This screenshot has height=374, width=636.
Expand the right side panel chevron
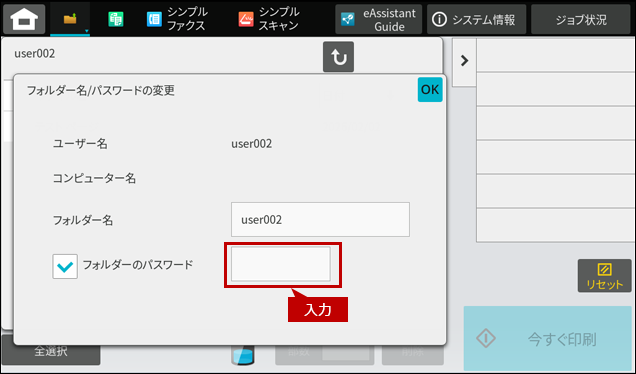click(464, 61)
